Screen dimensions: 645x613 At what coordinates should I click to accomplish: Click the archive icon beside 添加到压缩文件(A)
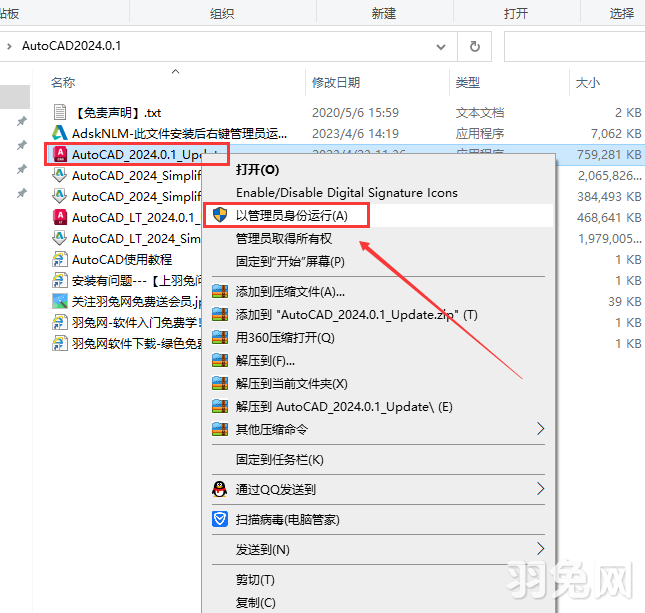coord(220,292)
